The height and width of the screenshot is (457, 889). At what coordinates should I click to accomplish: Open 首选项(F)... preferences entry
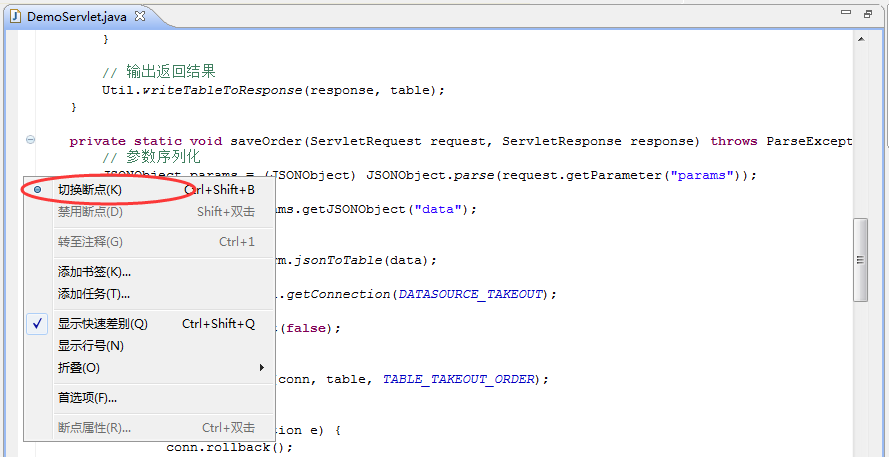[150, 398]
